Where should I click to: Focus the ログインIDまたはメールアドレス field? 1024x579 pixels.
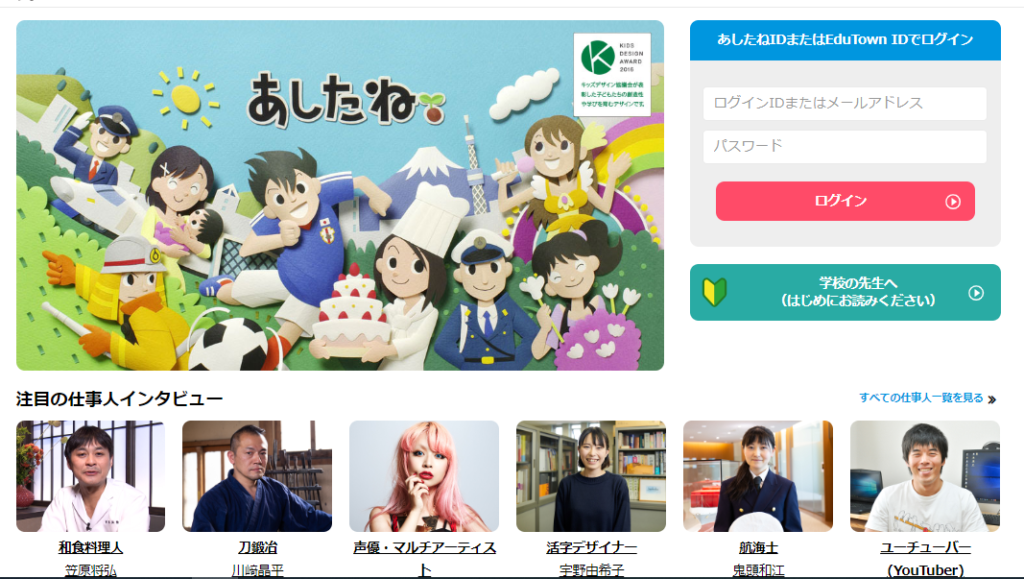point(844,103)
